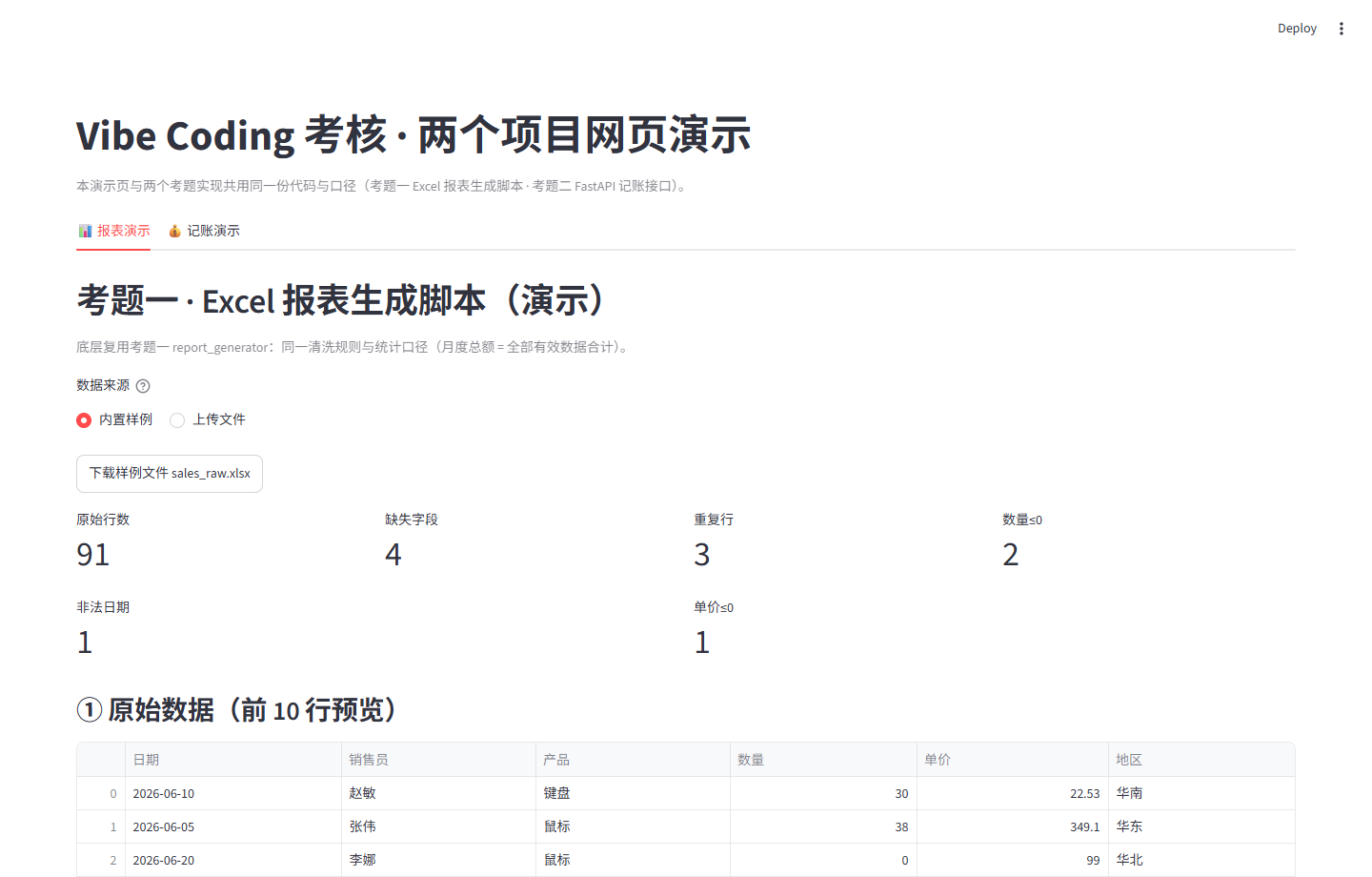Open the three-dot main menu
This screenshot has width=1372, height=877.
tap(1341, 29)
